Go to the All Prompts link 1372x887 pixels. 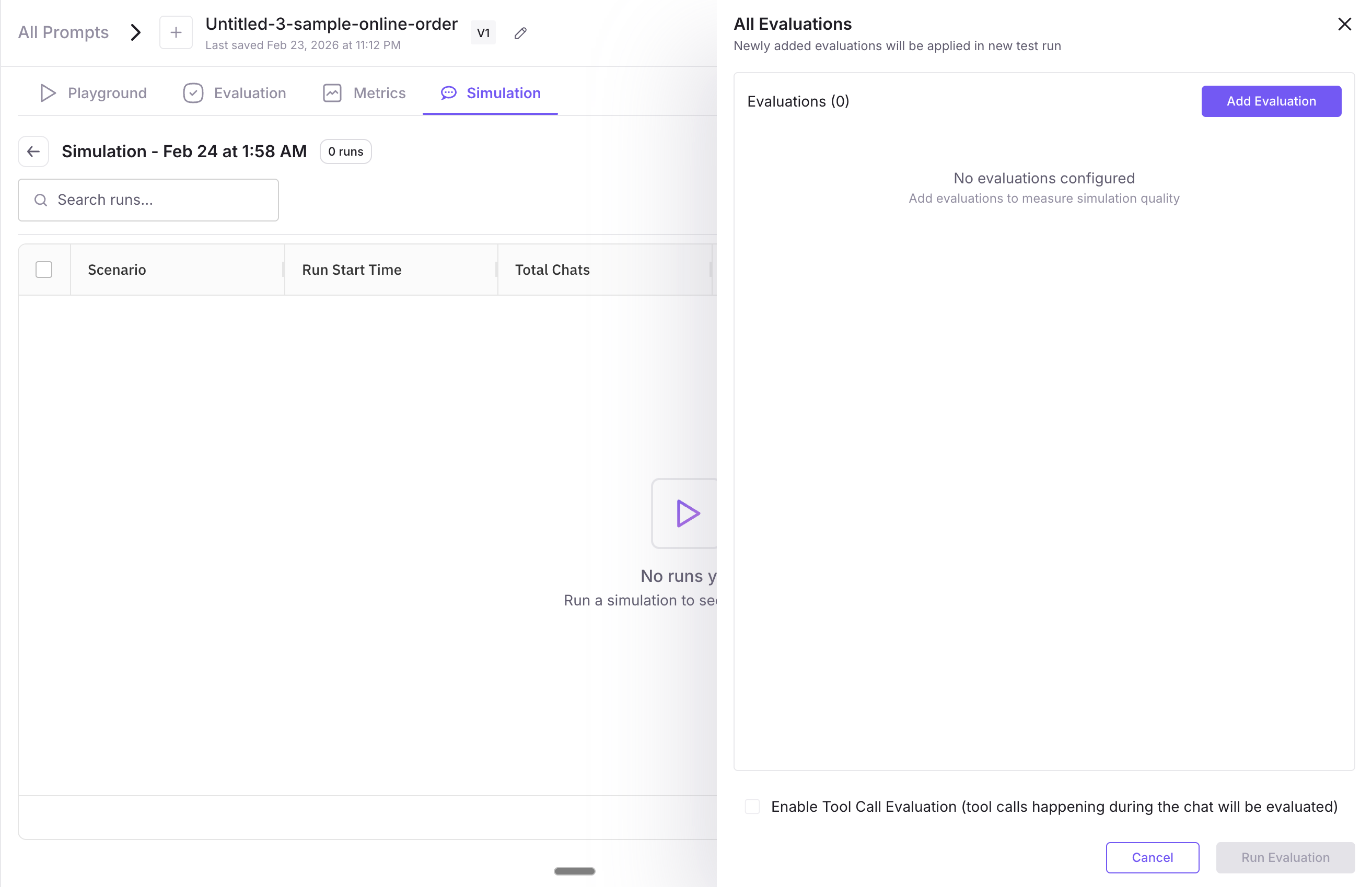pos(63,33)
